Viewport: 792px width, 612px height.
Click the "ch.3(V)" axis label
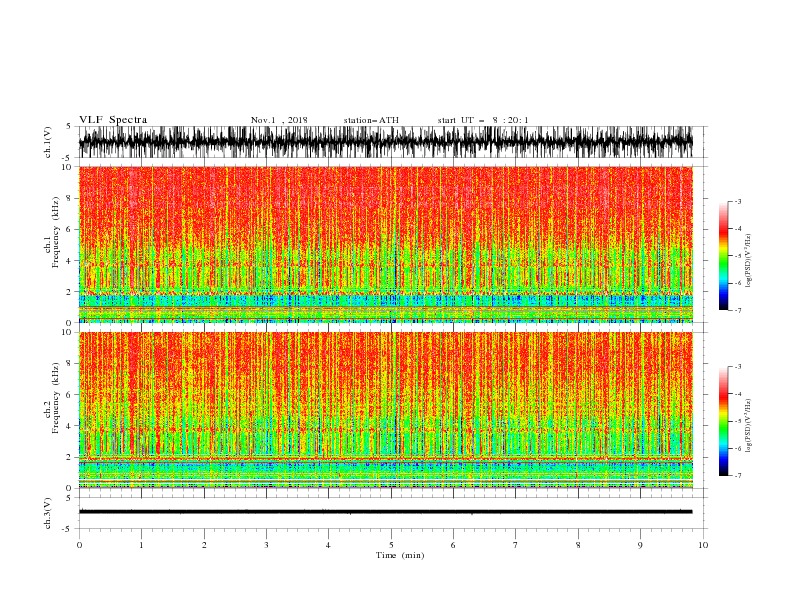pyautogui.click(x=48, y=513)
